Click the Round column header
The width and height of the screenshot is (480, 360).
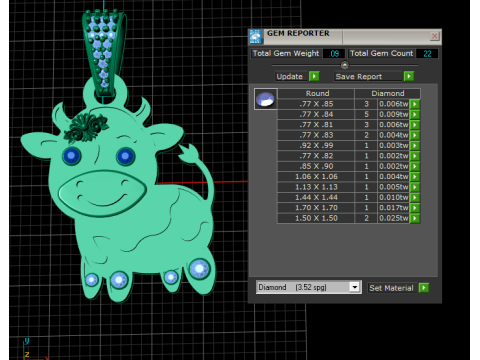(316, 93)
